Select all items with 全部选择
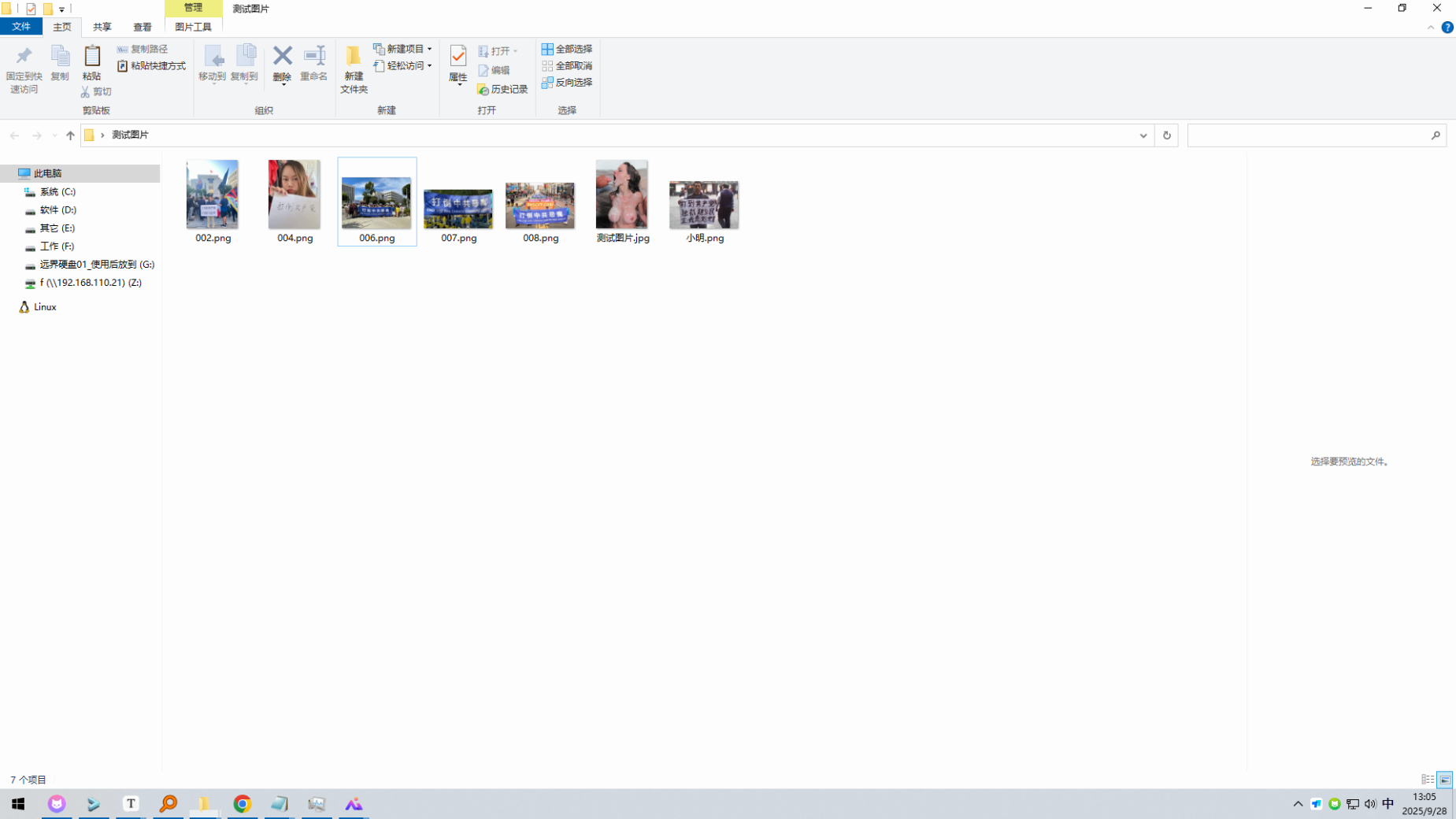This screenshot has height=819, width=1456. pyautogui.click(x=567, y=49)
